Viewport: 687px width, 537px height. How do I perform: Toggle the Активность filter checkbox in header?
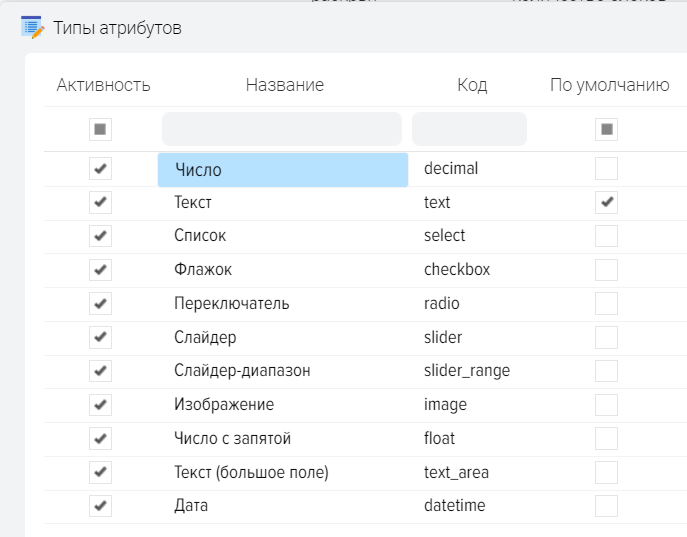point(101,129)
